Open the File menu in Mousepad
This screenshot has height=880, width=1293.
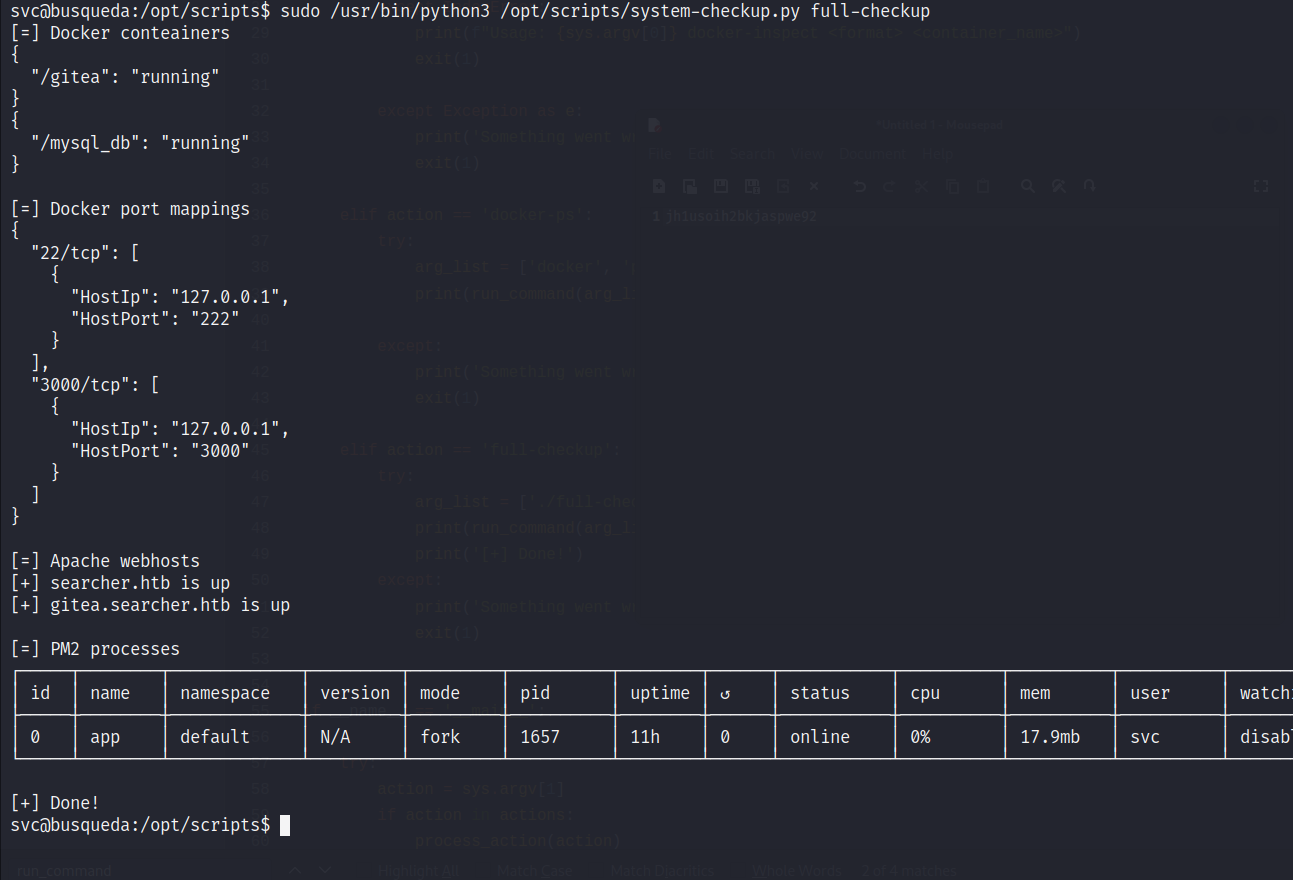pos(660,154)
